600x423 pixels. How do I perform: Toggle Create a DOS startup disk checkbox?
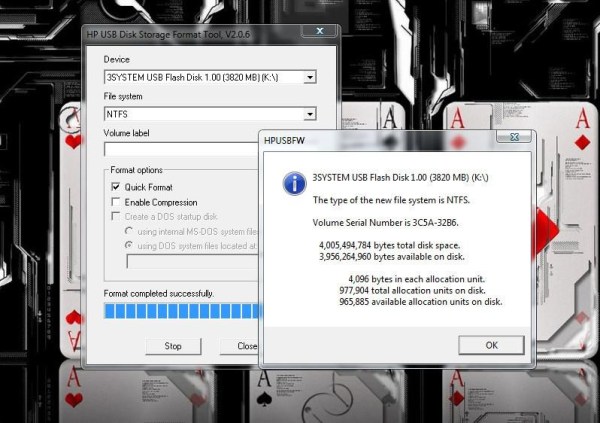pos(116,216)
